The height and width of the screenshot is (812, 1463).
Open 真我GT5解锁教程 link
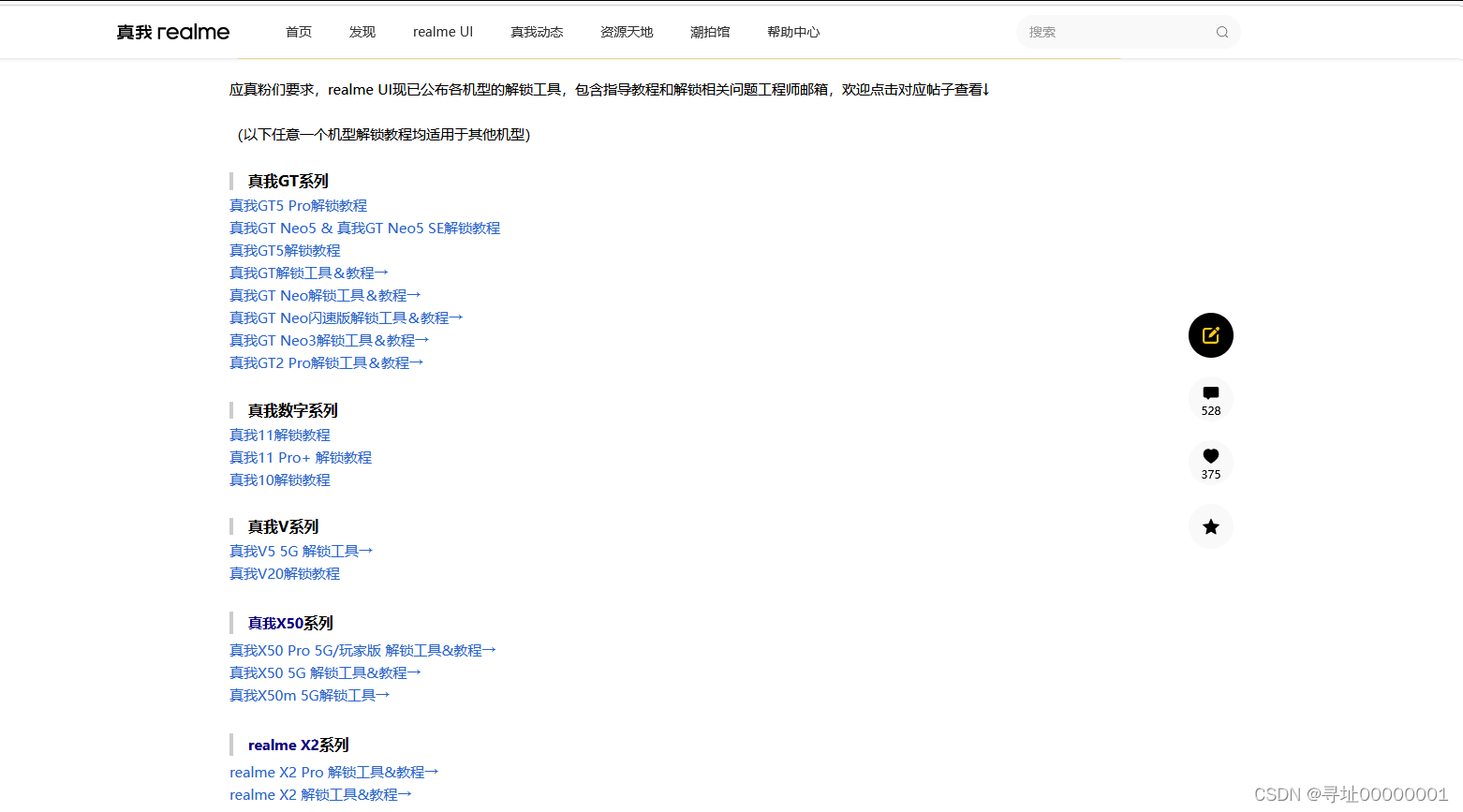pos(285,251)
